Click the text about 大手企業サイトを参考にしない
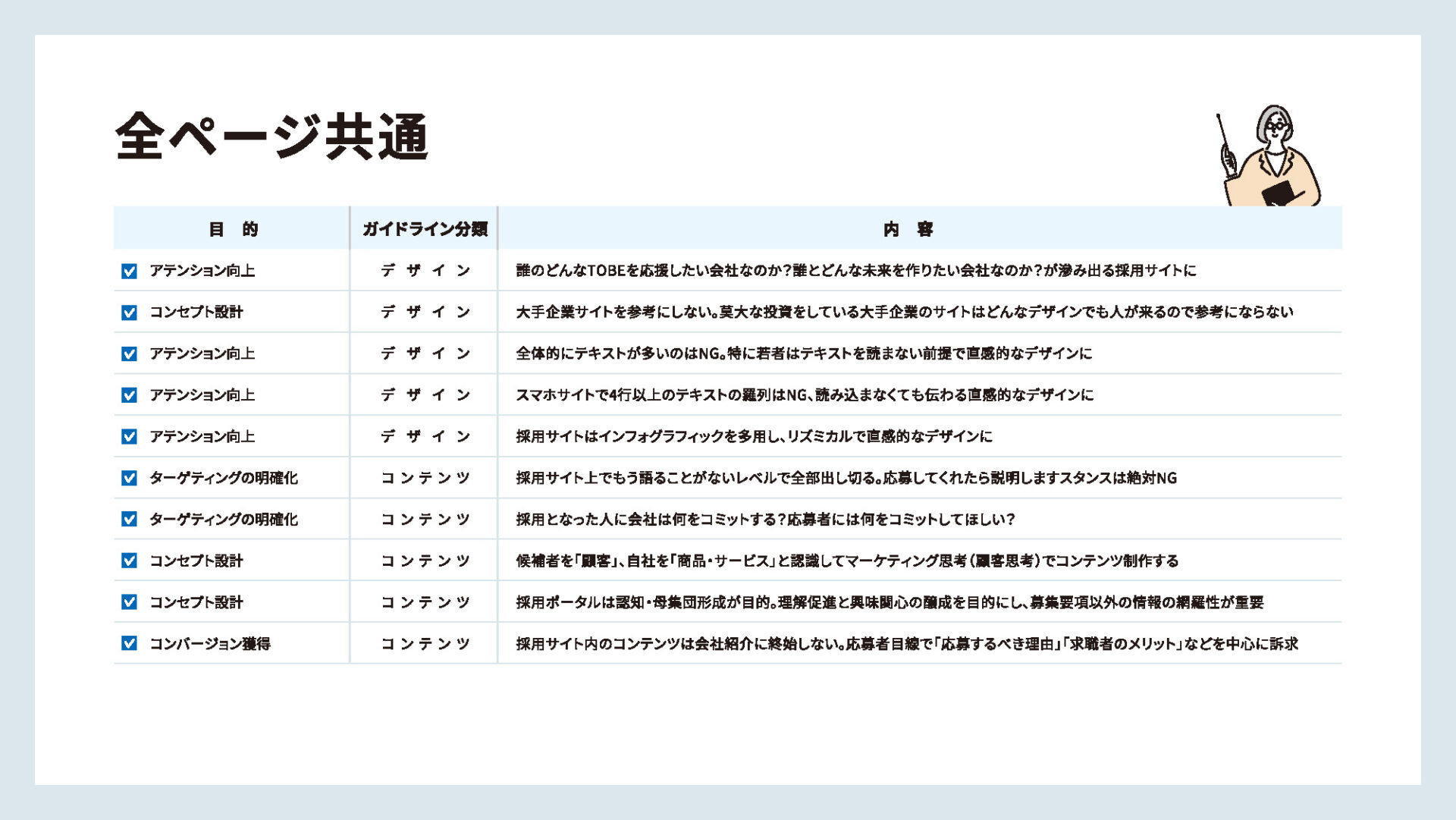Viewport: 1456px width, 820px height. [x=904, y=312]
